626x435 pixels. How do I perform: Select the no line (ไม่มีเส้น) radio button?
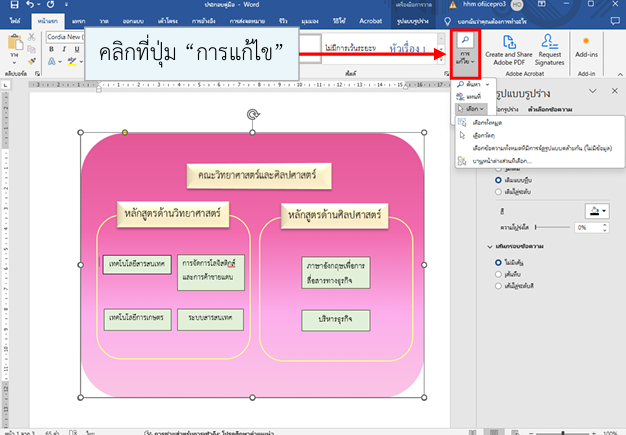499,262
